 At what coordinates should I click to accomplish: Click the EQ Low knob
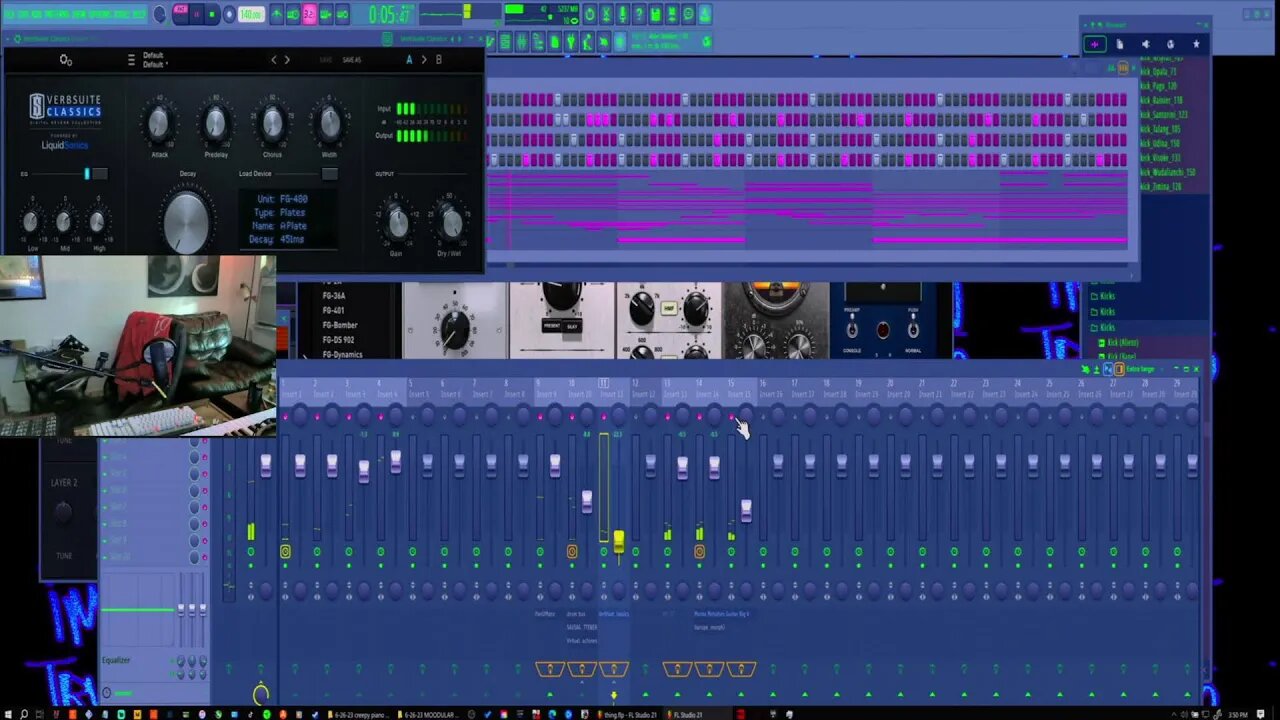(32, 222)
